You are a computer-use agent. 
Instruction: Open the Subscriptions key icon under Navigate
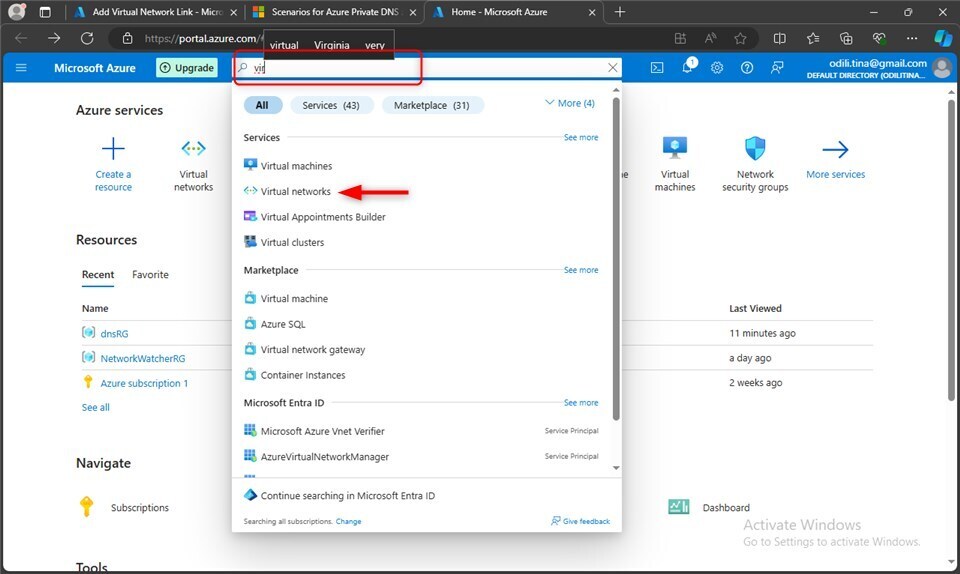point(86,507)
